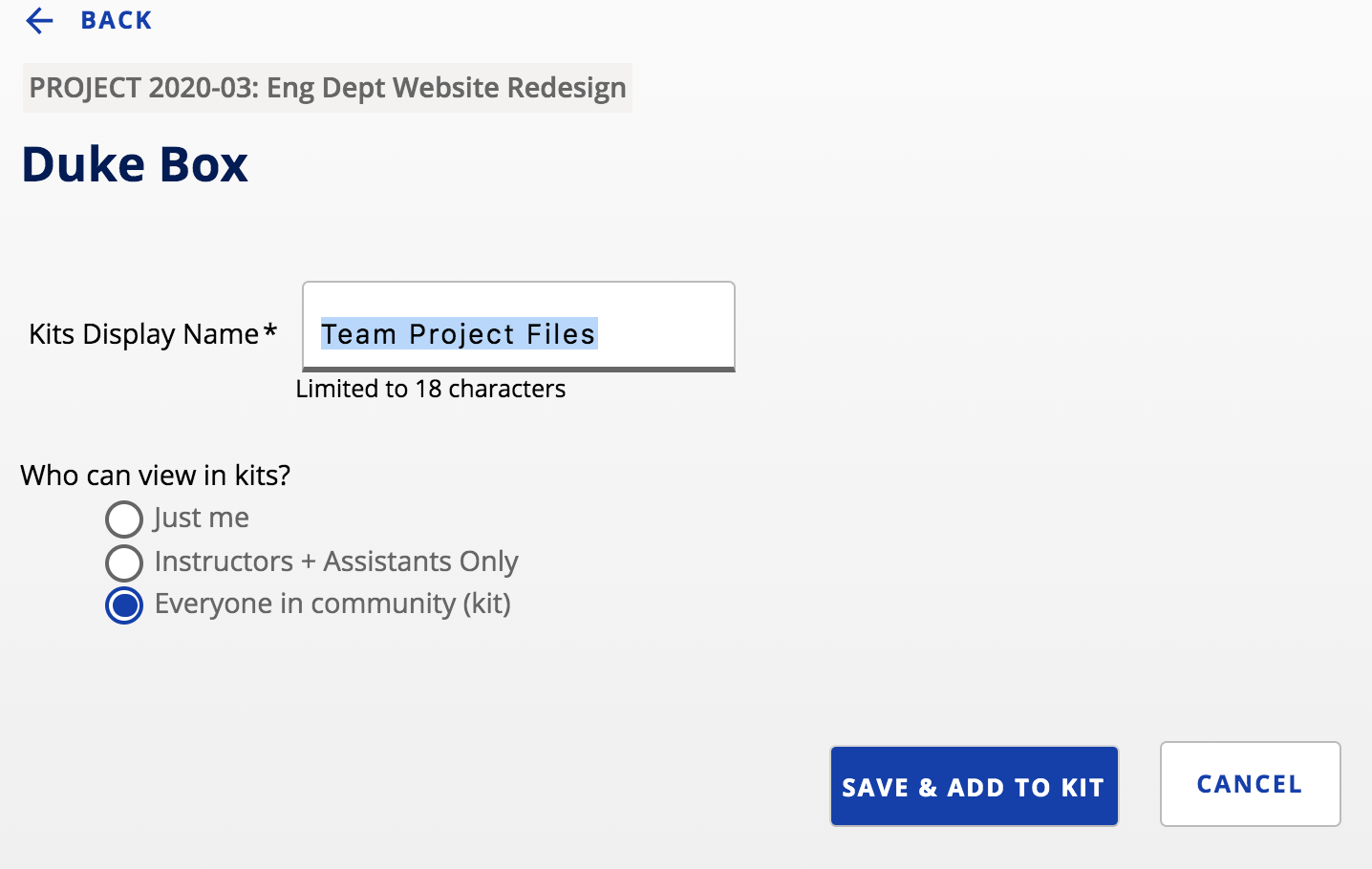Go back using the BACK text link
Screen dimensions: 1372x869
click(x=117, y=21)
